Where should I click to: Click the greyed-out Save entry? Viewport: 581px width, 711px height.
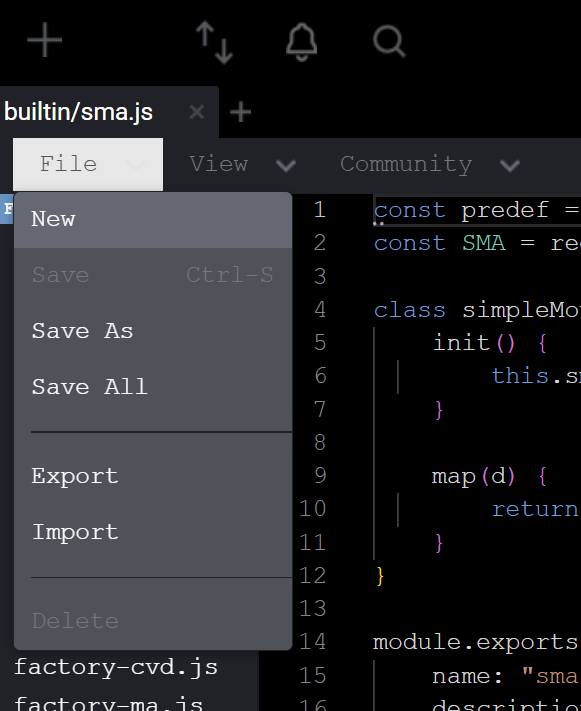point(153,275)
